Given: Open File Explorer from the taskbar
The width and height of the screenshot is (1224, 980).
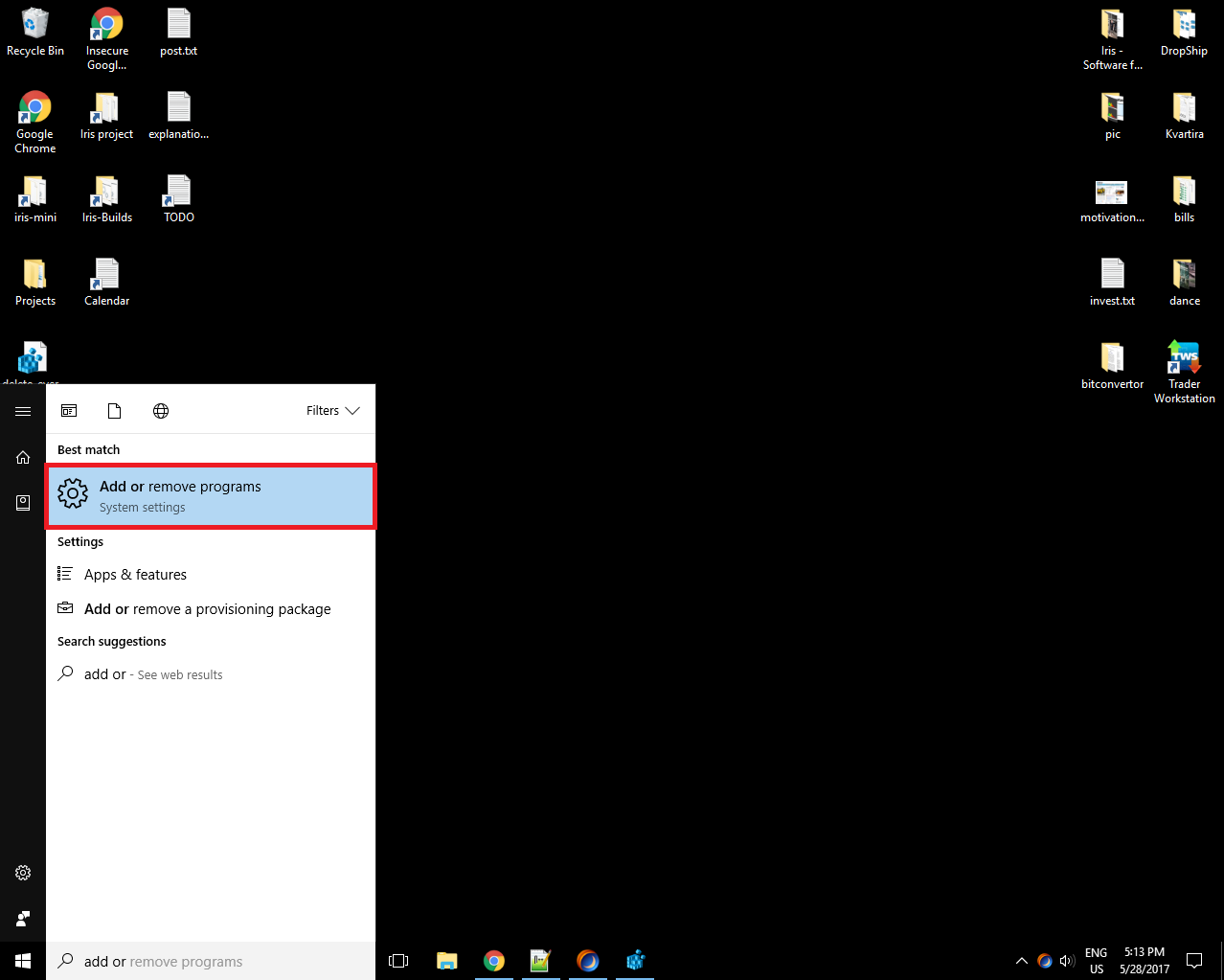Looking at the screenshot, I should point(446,961).
